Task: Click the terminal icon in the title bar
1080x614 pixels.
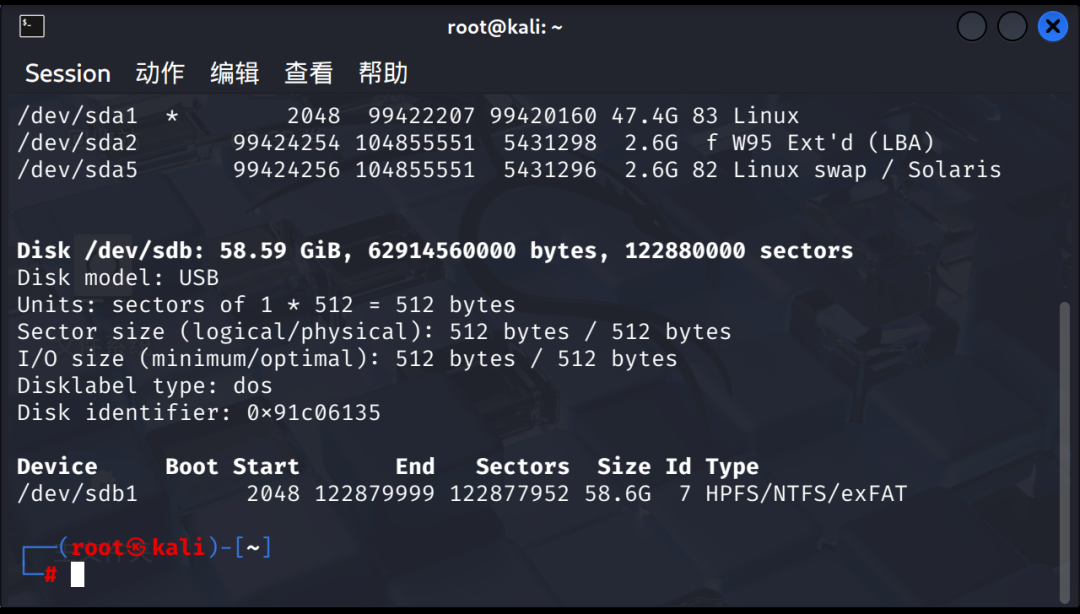Action: coord(32,27)
